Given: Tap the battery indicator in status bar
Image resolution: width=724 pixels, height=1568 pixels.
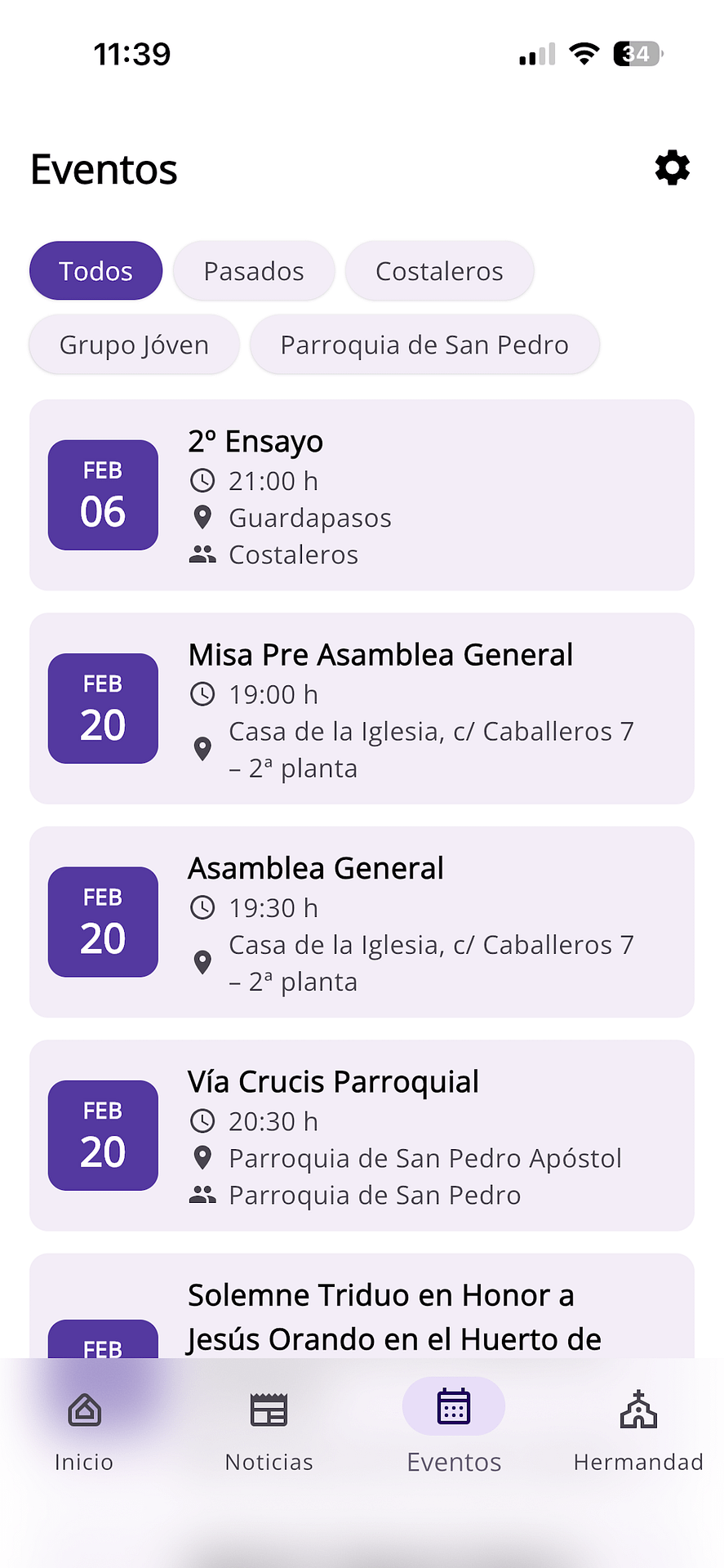Looking at the screenshot, I should pos(637,54).
